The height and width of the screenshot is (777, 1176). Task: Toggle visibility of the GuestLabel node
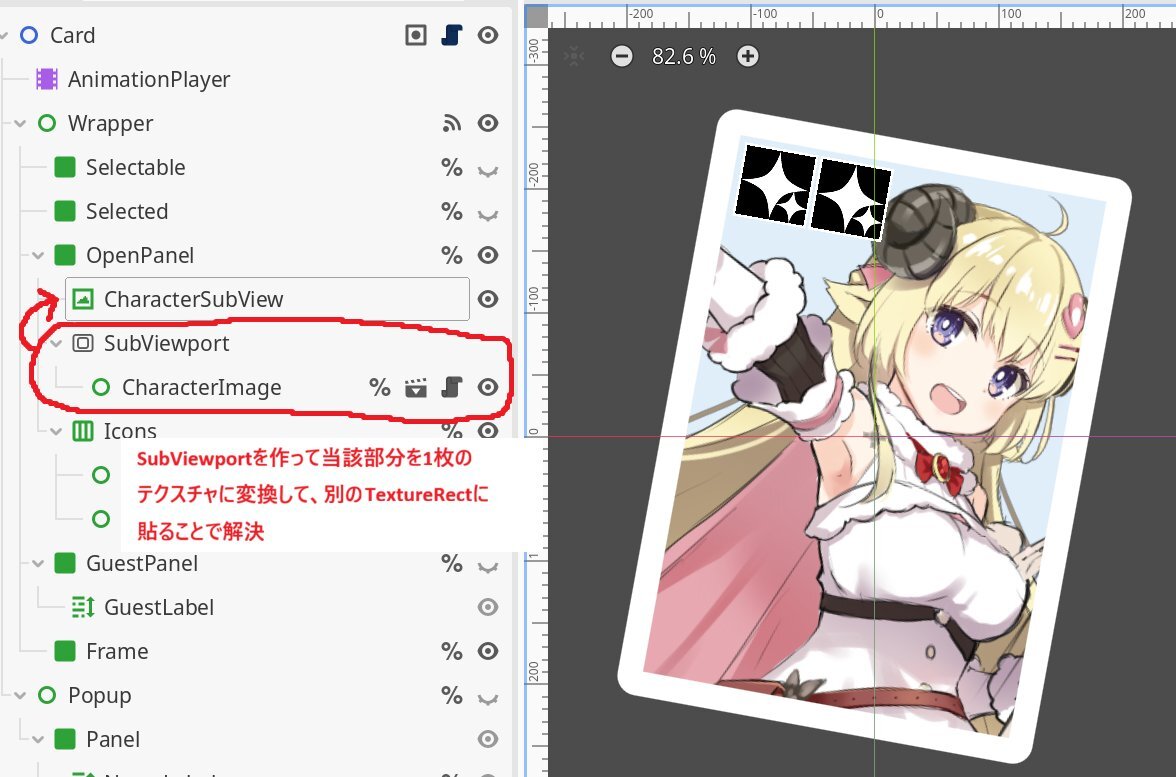tap(488, 608)
